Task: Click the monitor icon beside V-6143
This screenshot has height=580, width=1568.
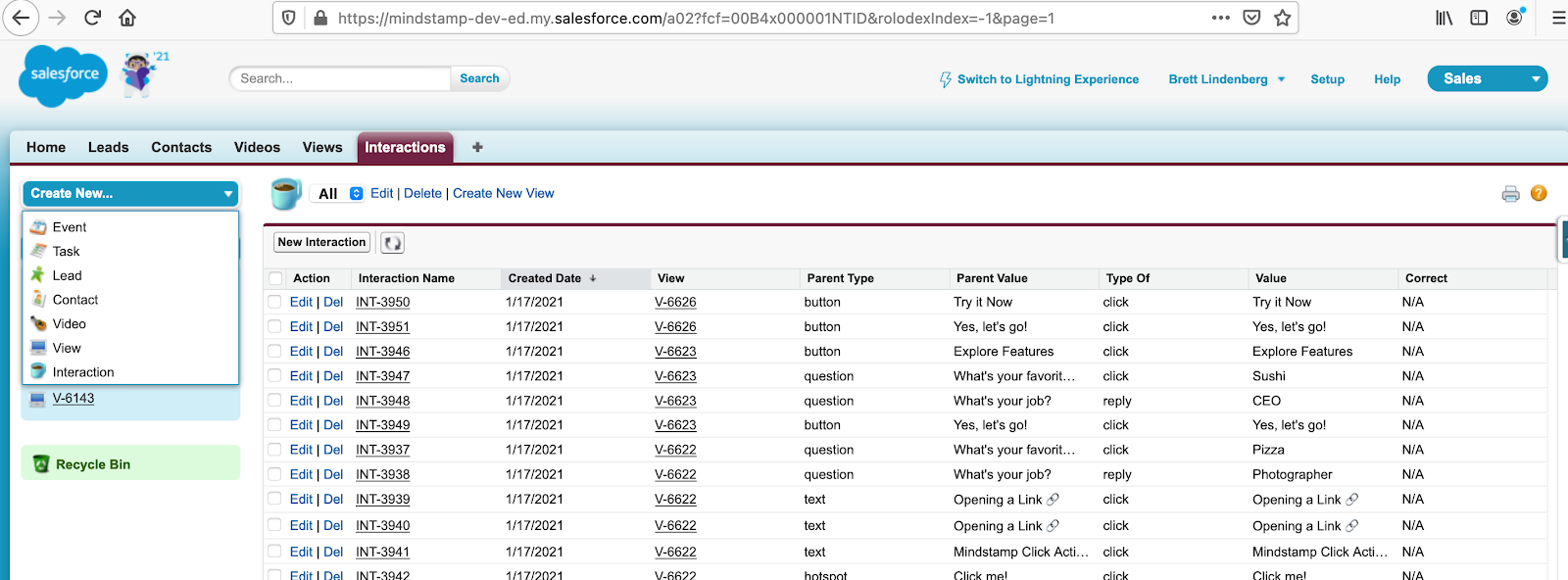Action: tap(38, 399)
